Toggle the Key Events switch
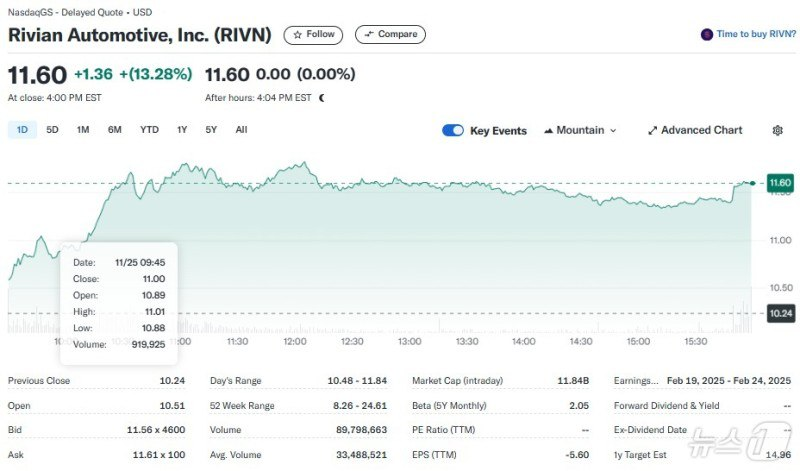This screenshot has height=471, width=800. (453, 131)
